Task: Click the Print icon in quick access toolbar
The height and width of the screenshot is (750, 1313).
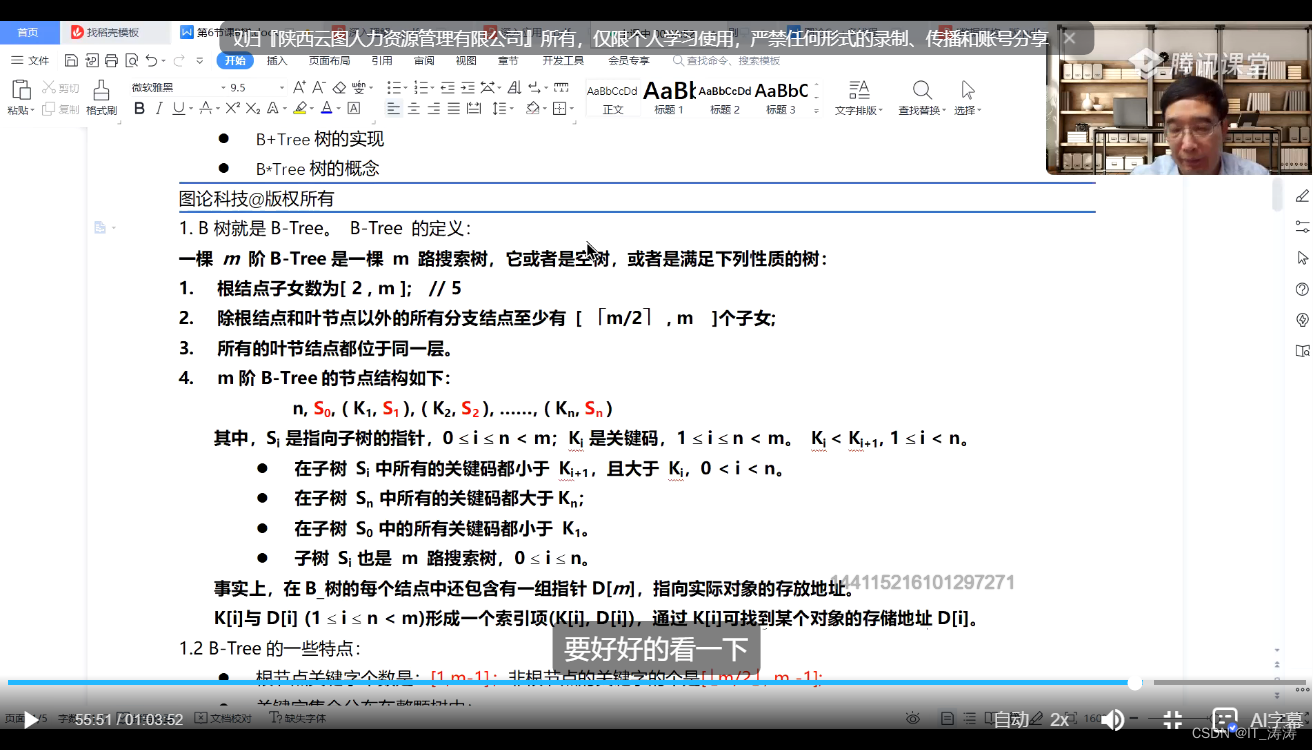Action: pos(111,60)
